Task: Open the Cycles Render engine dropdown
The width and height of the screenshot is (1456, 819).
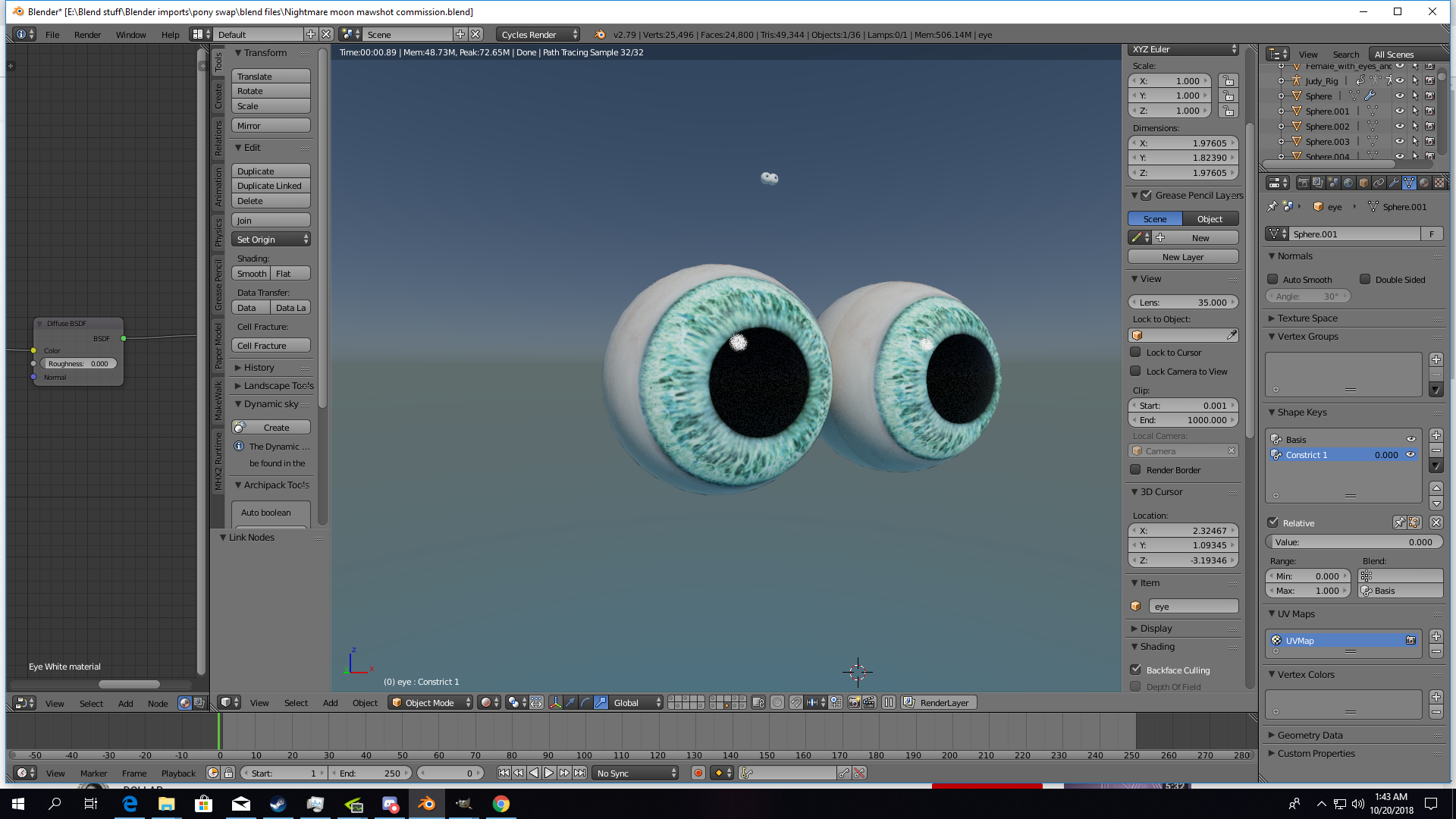Action: click(x=538, y=34)
